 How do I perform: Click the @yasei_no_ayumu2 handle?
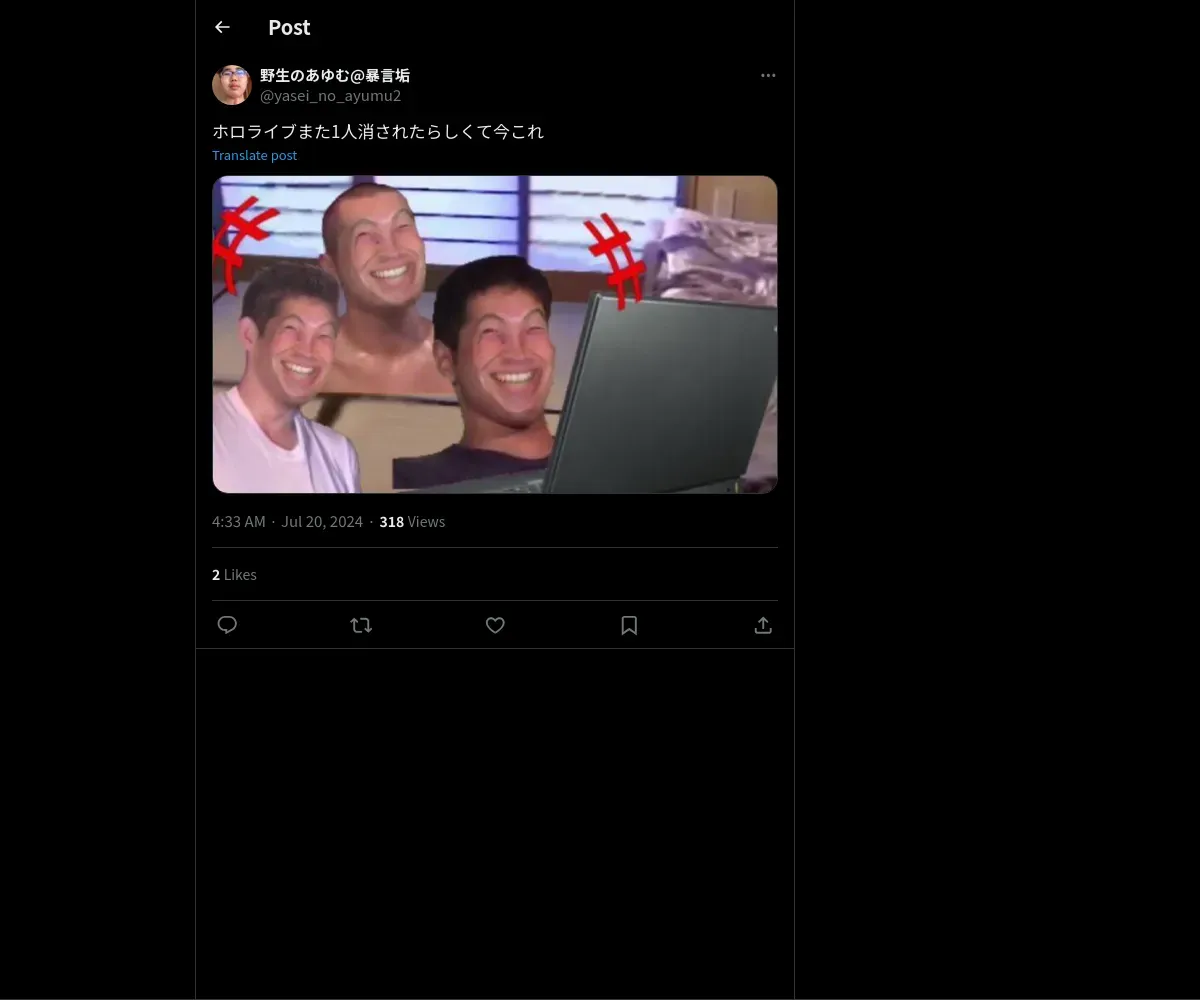pyautogui.click(x=331, y=96)
